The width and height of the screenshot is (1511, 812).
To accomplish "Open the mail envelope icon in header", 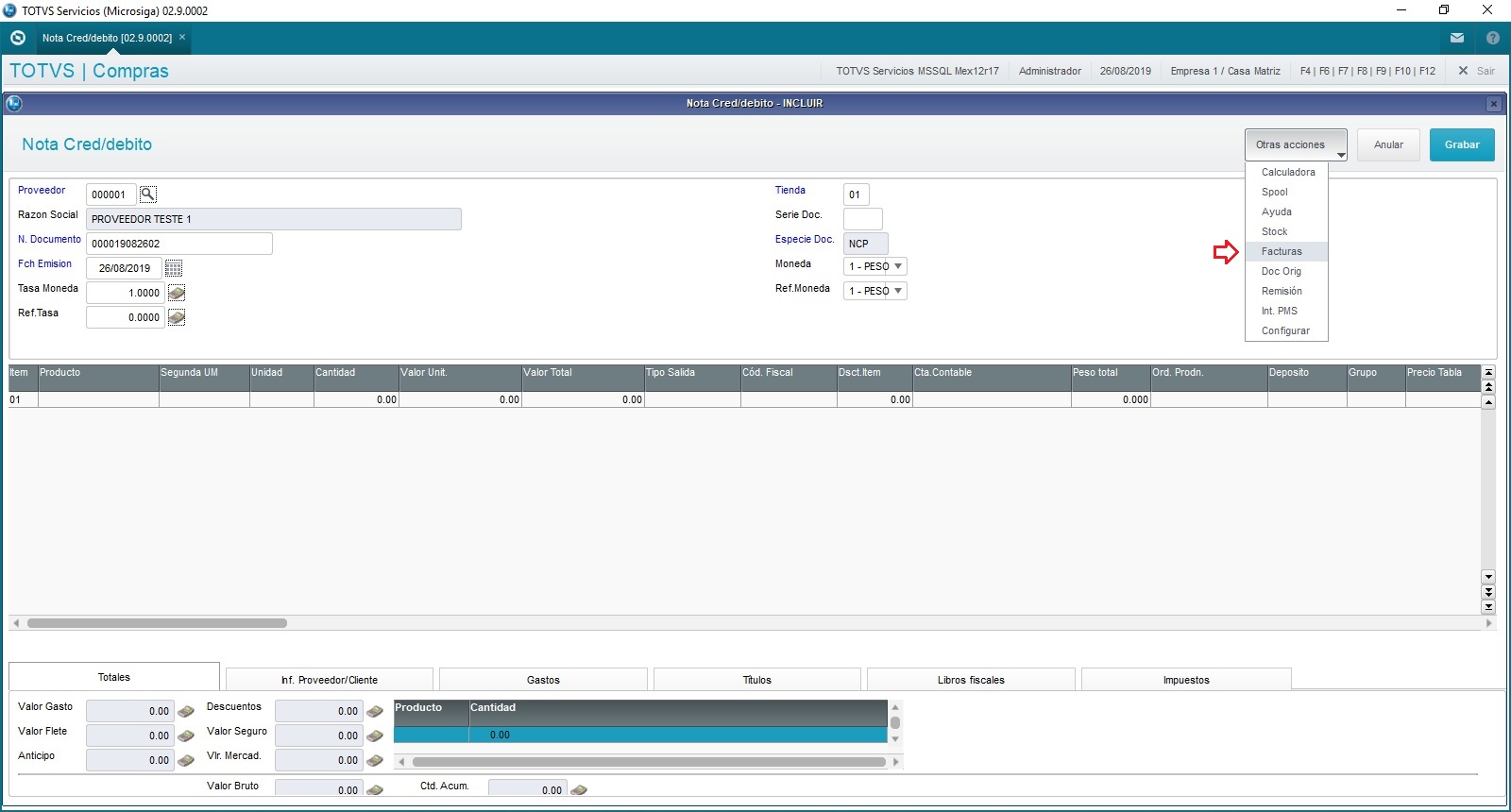I will tap(1457, 38).
